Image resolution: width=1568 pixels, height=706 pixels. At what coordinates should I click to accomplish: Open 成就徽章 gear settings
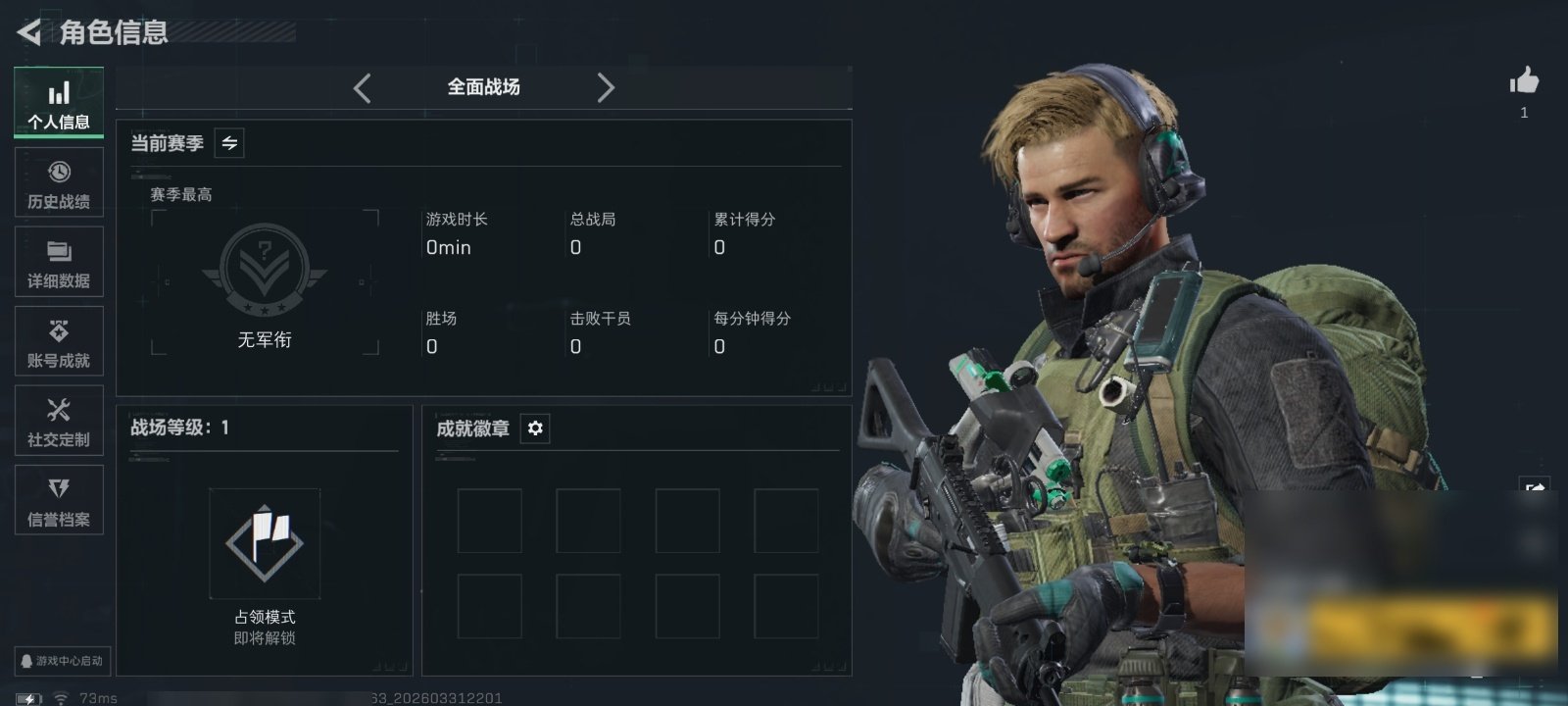(x=535, y=429)
